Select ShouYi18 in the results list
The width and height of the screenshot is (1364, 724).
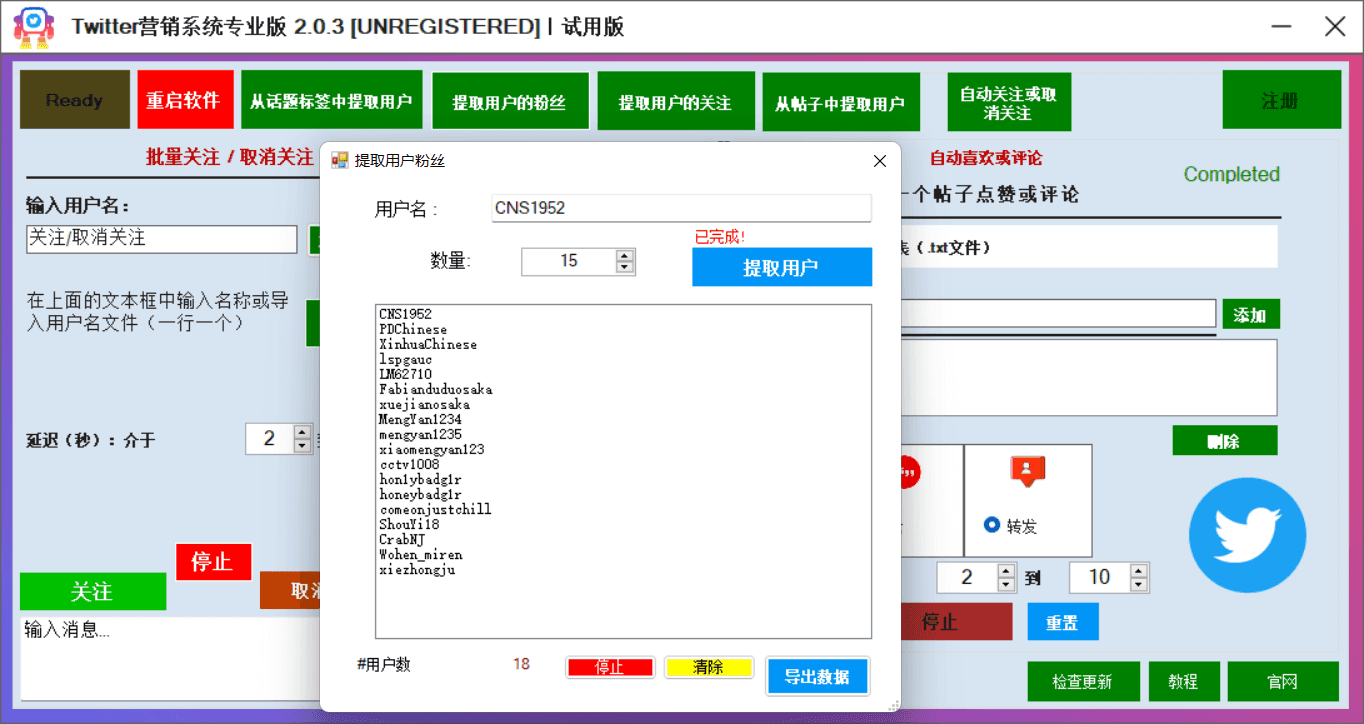coord(409,524)
